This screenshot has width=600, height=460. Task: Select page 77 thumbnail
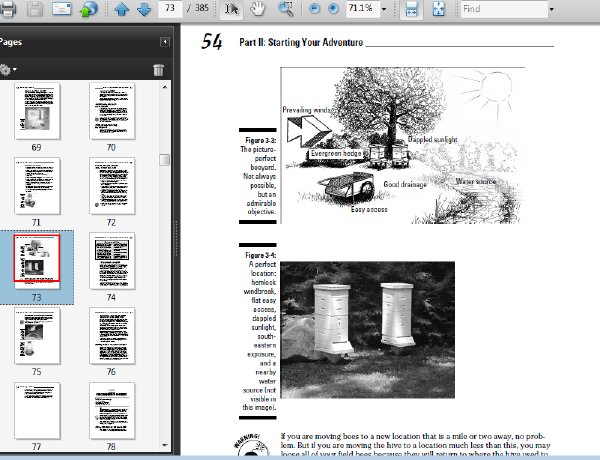[x=37, y=411]
